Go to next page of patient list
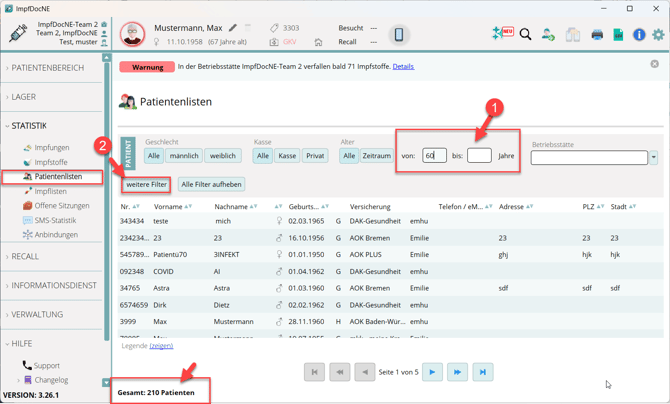Screen dimensions: 670x404 pos(432,372)
